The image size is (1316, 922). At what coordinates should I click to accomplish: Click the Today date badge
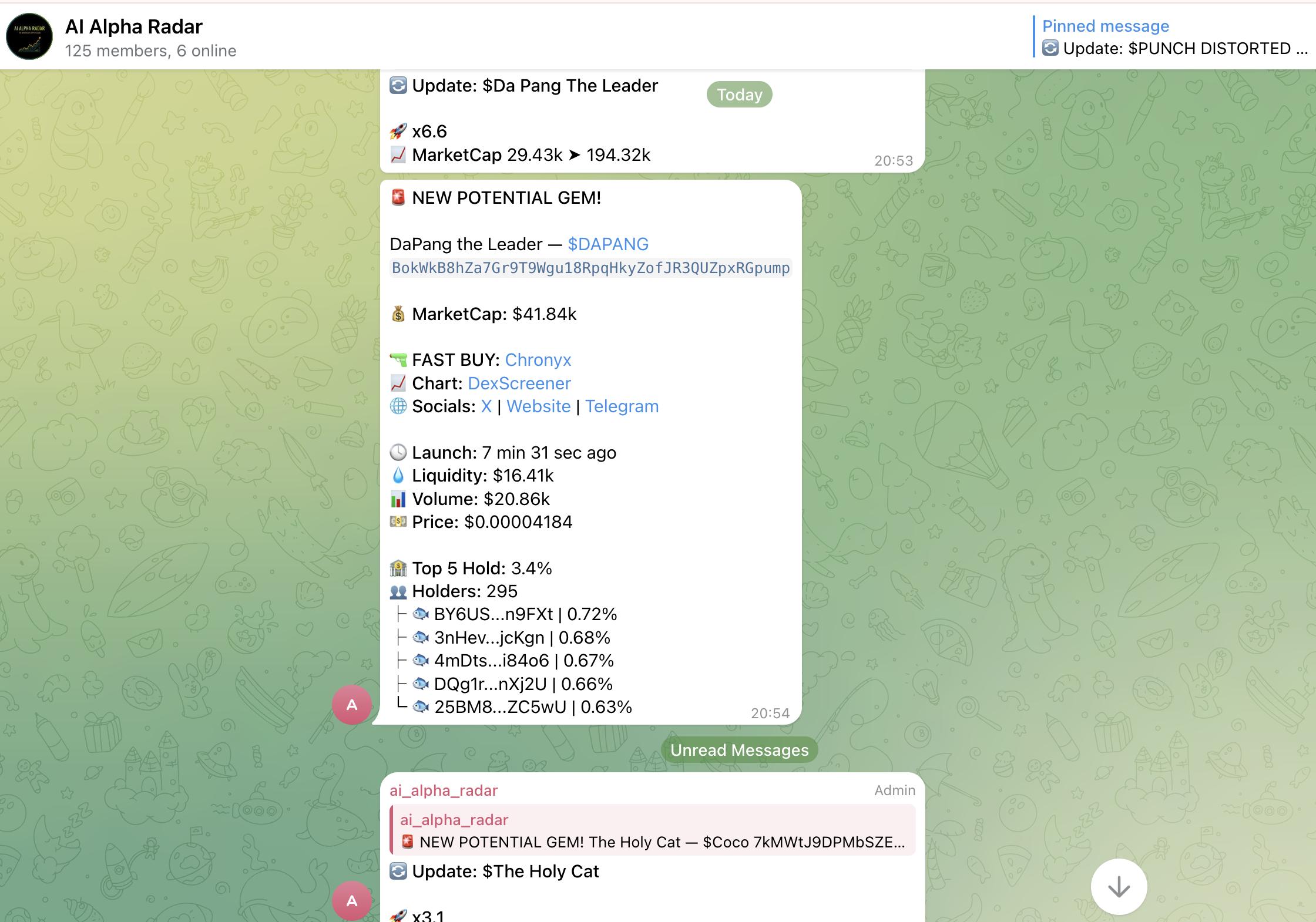click(x=739, y=95)
